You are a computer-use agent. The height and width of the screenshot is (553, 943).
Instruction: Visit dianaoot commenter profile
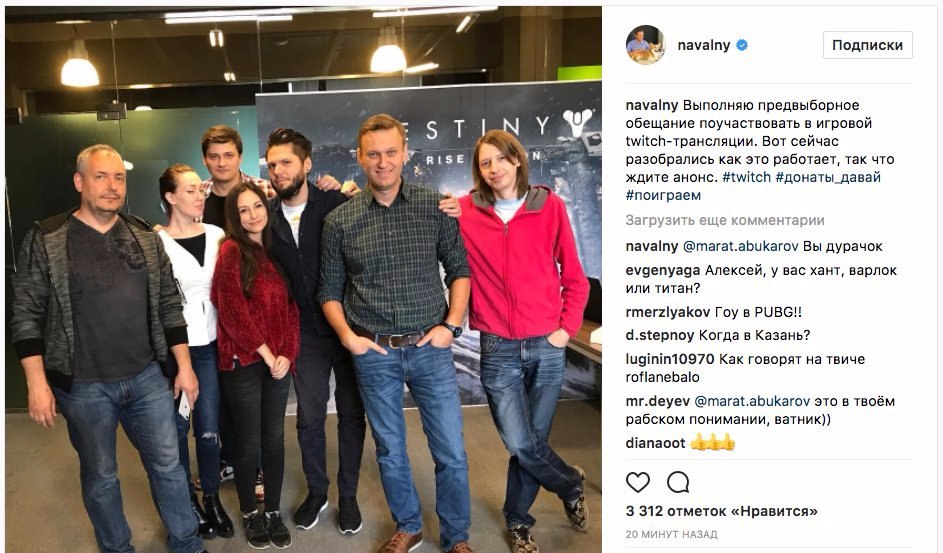pos(655,444)
